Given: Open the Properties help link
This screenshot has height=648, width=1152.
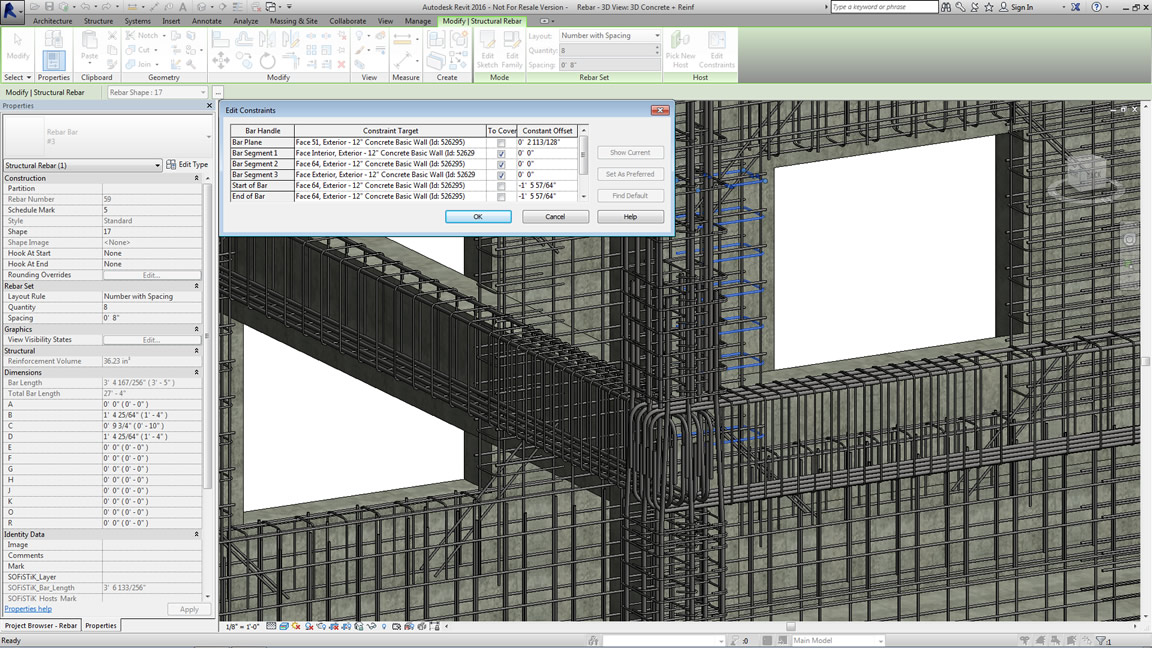Looking at the screenshot, I should (28, 609).
